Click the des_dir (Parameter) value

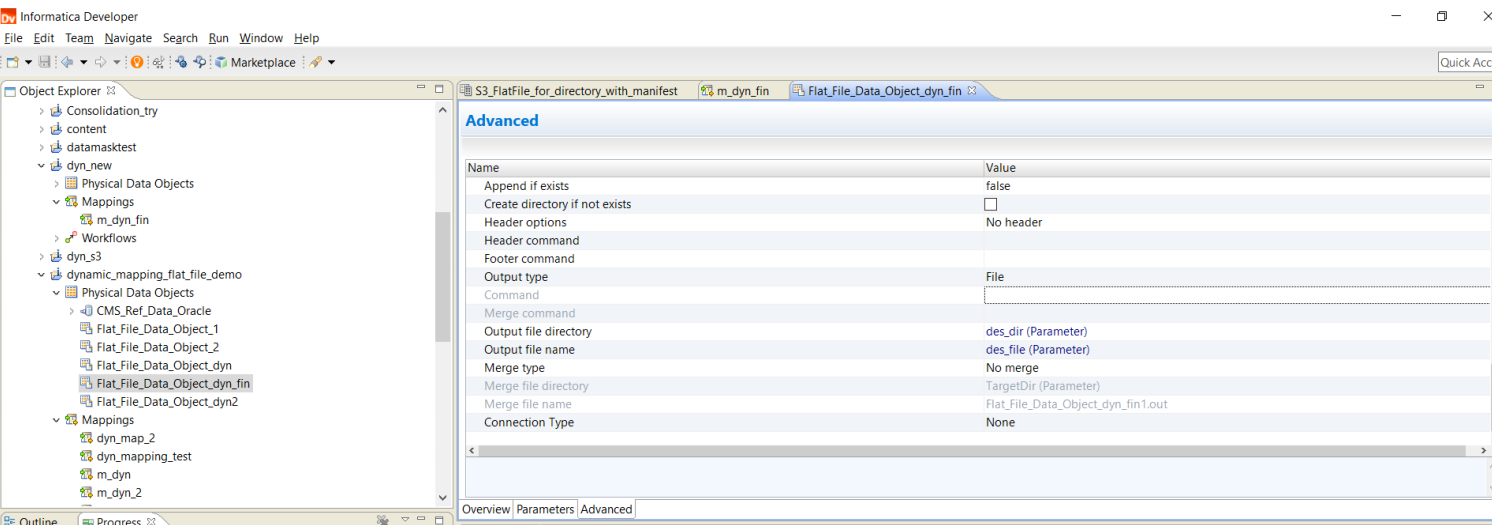pyautogui.click(x=1036, y=331)
